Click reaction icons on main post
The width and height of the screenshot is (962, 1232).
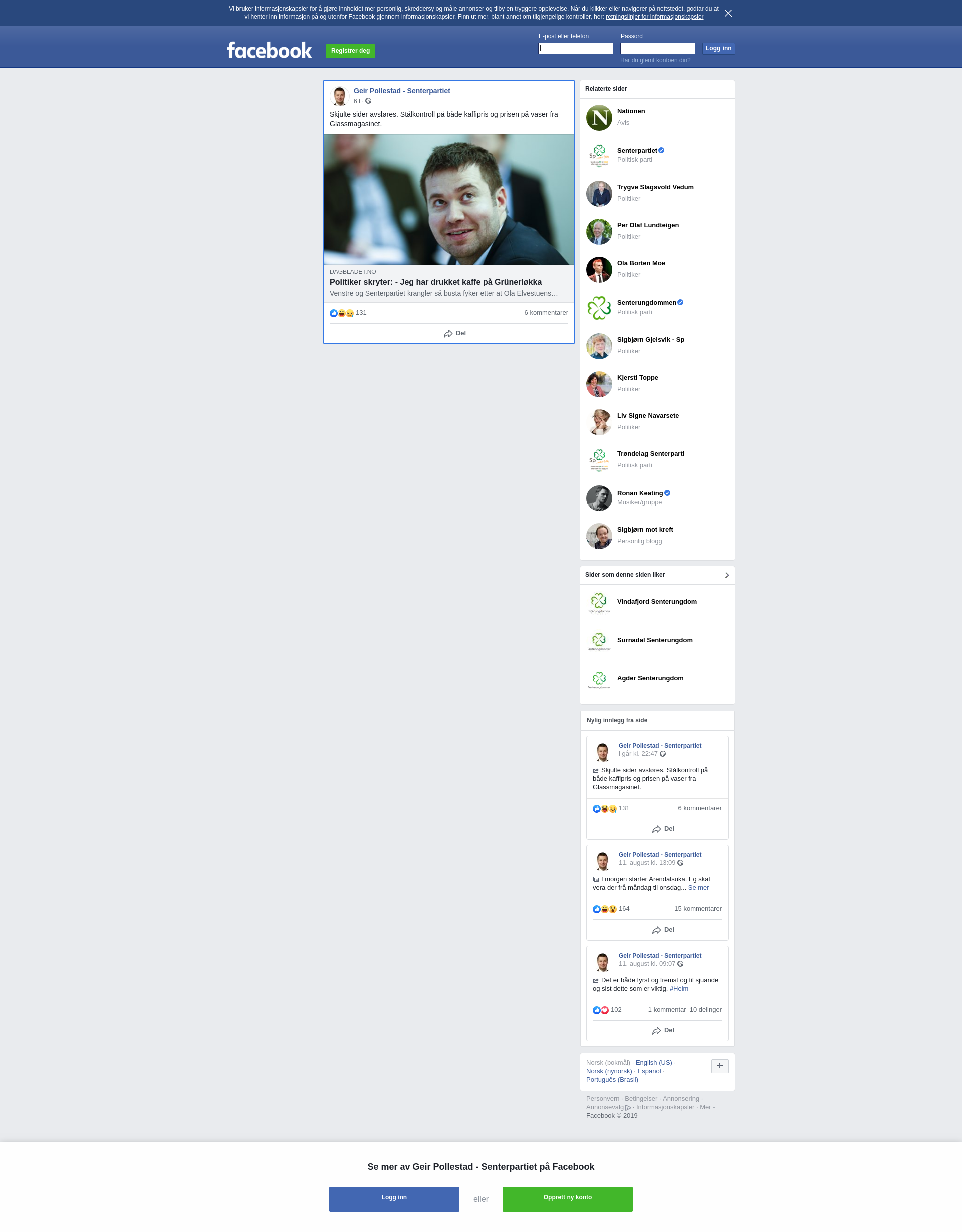(341, 313)
